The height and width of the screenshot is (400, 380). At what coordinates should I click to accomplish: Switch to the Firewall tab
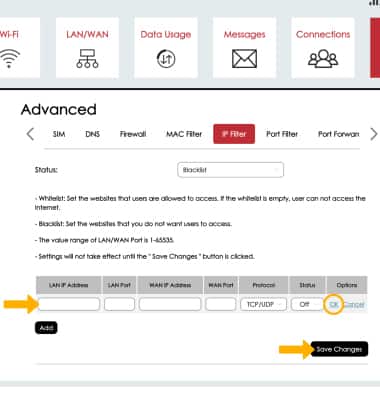pos(133,134)
